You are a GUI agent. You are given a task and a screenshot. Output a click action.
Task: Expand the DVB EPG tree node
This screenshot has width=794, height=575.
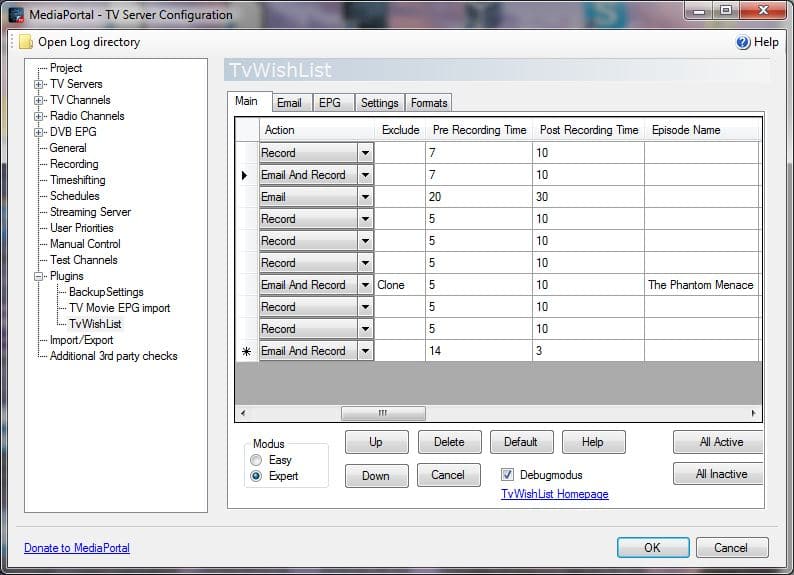38,132
